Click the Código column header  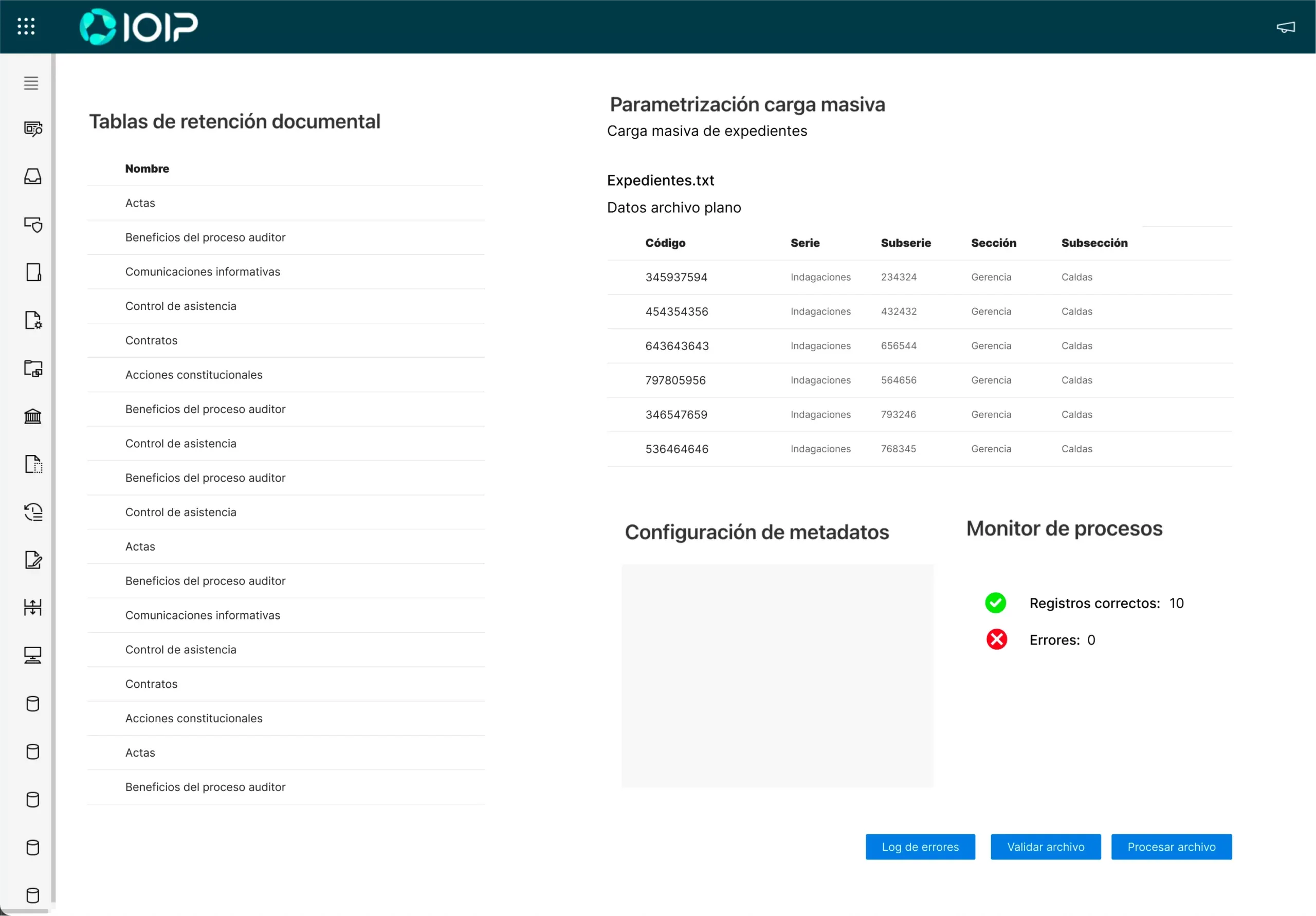coord(665,243)
